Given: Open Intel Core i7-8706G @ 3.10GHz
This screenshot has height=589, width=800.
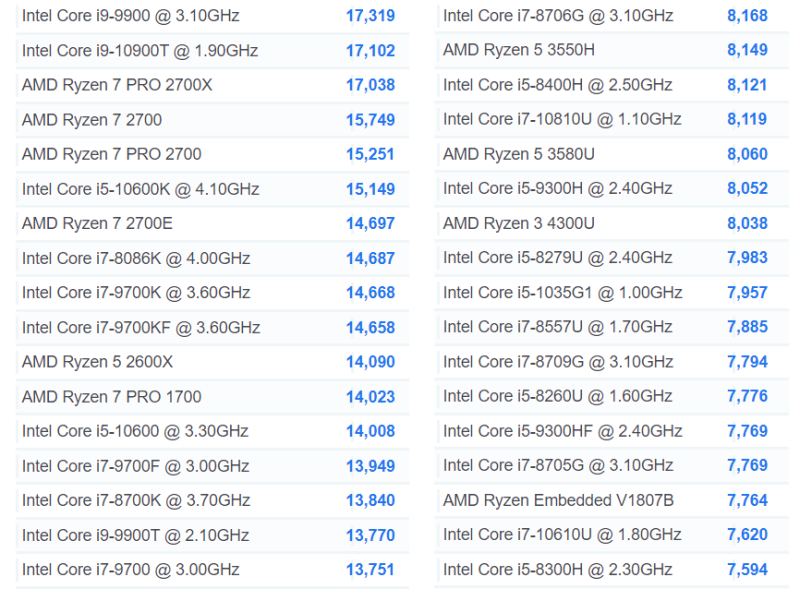Looking at the screenshot, I should point(558,16).
